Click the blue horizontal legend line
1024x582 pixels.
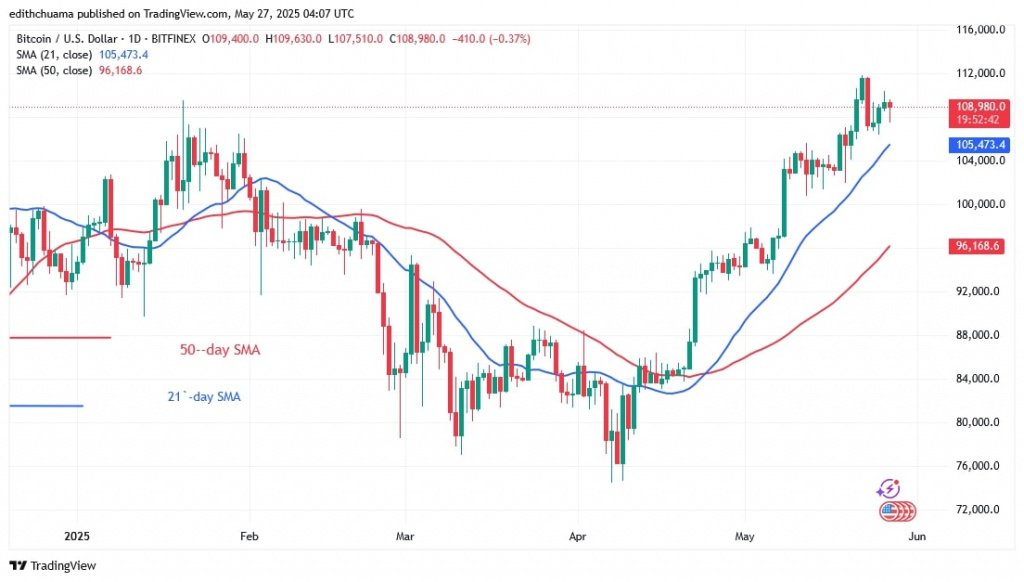point(46,405)
